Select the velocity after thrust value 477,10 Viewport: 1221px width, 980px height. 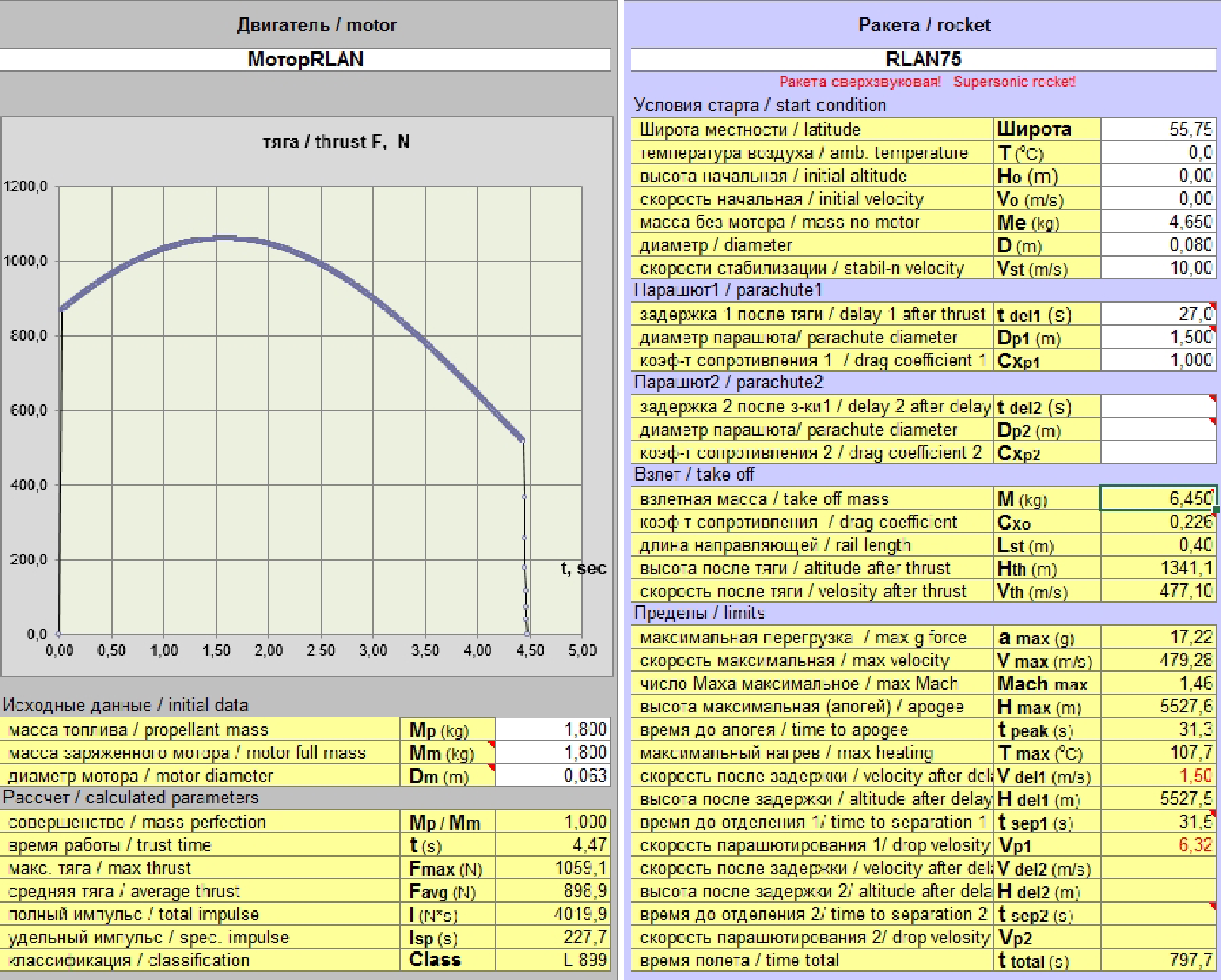pos(1158,591)
